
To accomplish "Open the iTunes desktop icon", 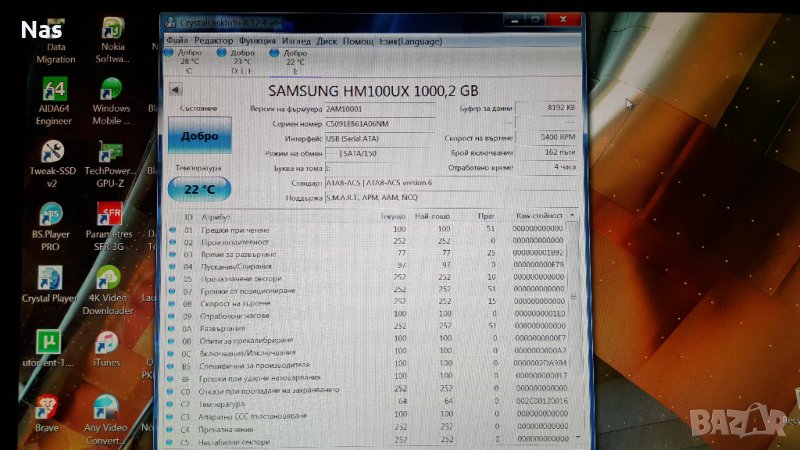I will point(107,343).
